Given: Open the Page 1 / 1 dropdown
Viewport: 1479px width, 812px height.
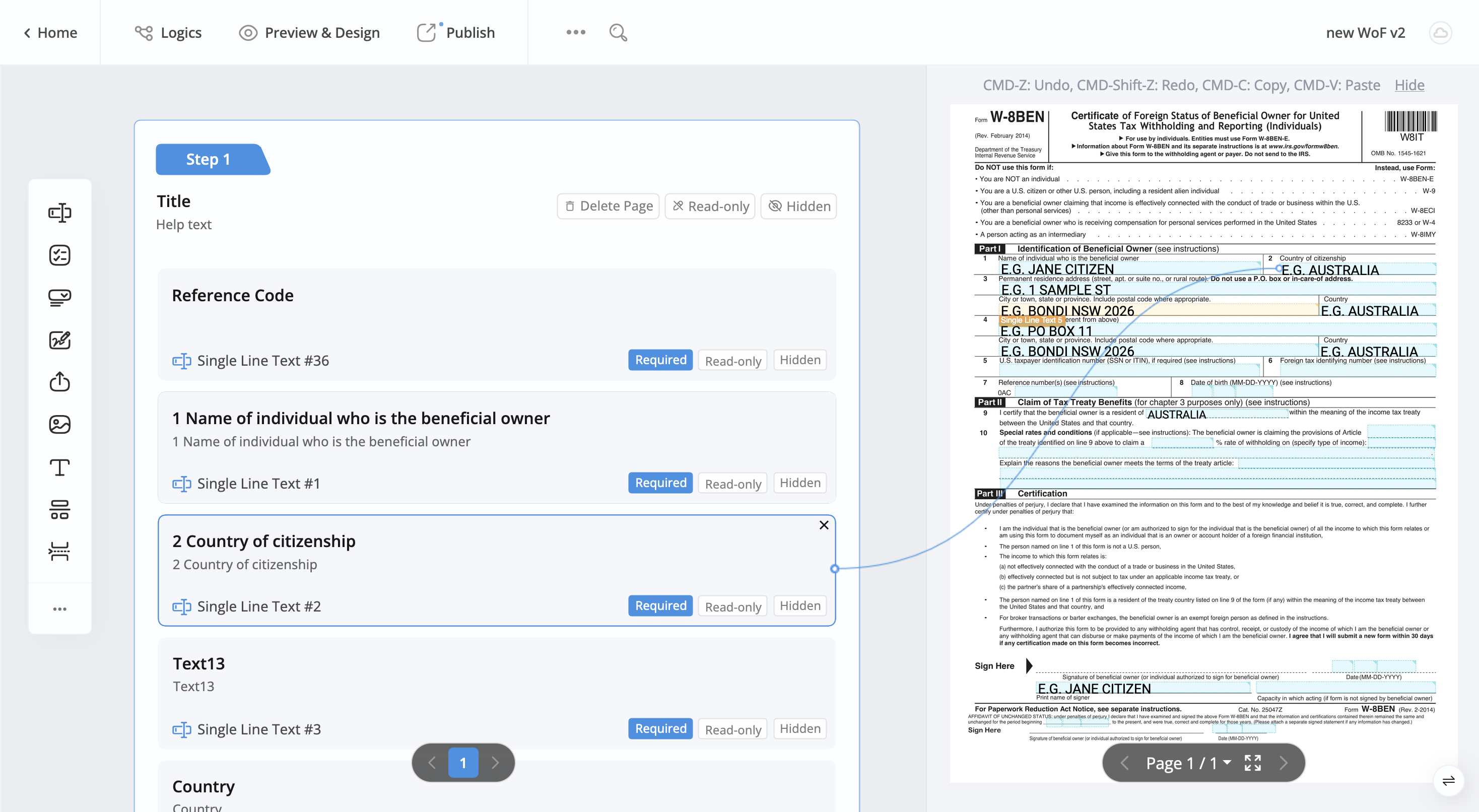Looking at the screenshot, I should [1188, 763].
